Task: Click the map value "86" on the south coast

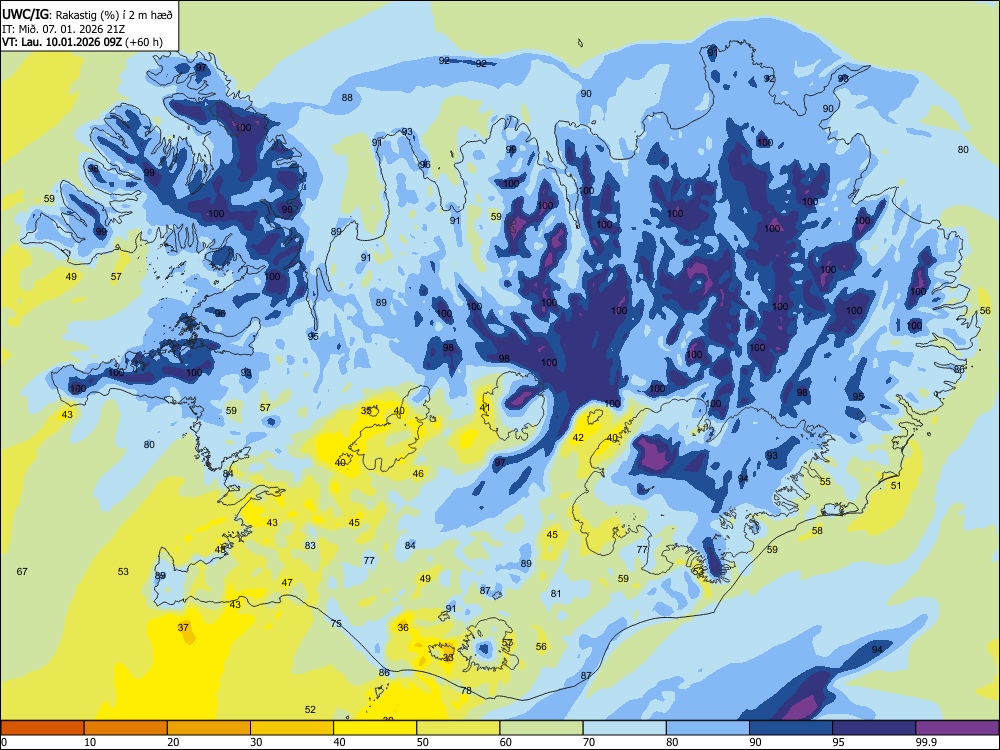Action: coord(384,672)
